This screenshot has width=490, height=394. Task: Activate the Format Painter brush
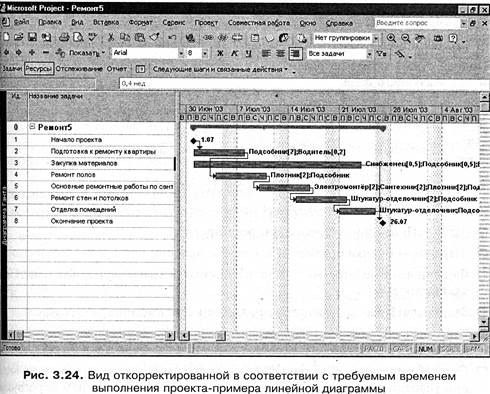[154, 37]
